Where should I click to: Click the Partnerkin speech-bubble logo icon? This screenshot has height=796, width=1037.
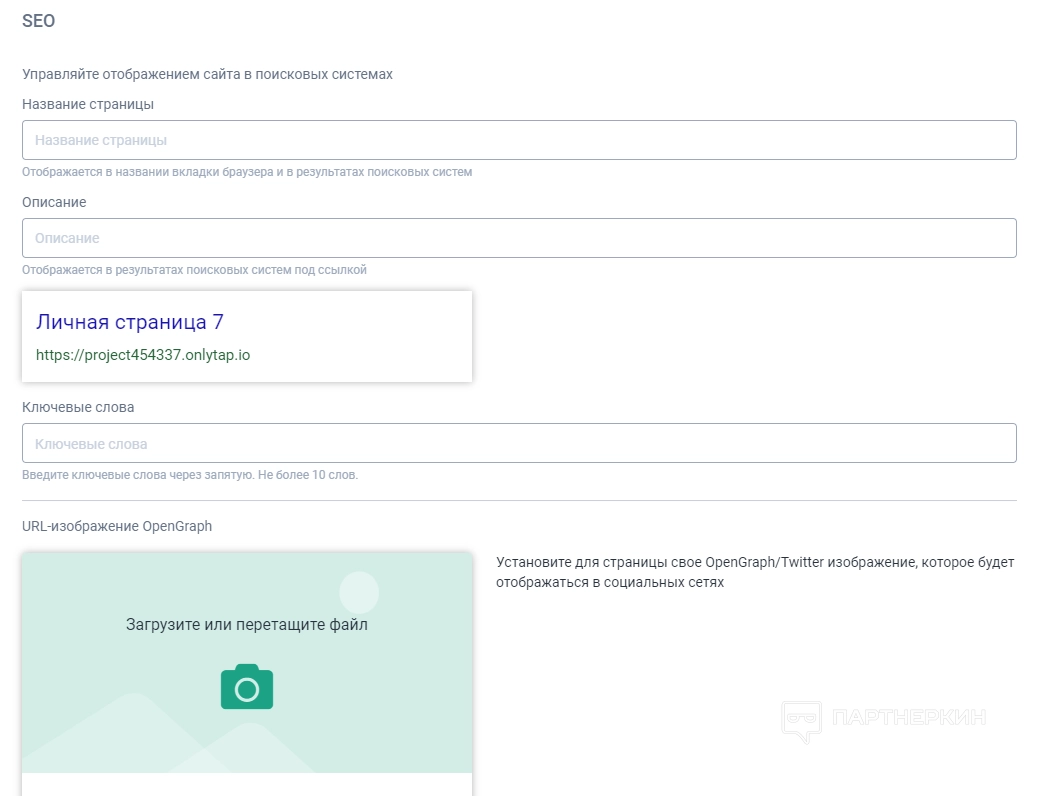pyautogui.click(x=801, y=720)
